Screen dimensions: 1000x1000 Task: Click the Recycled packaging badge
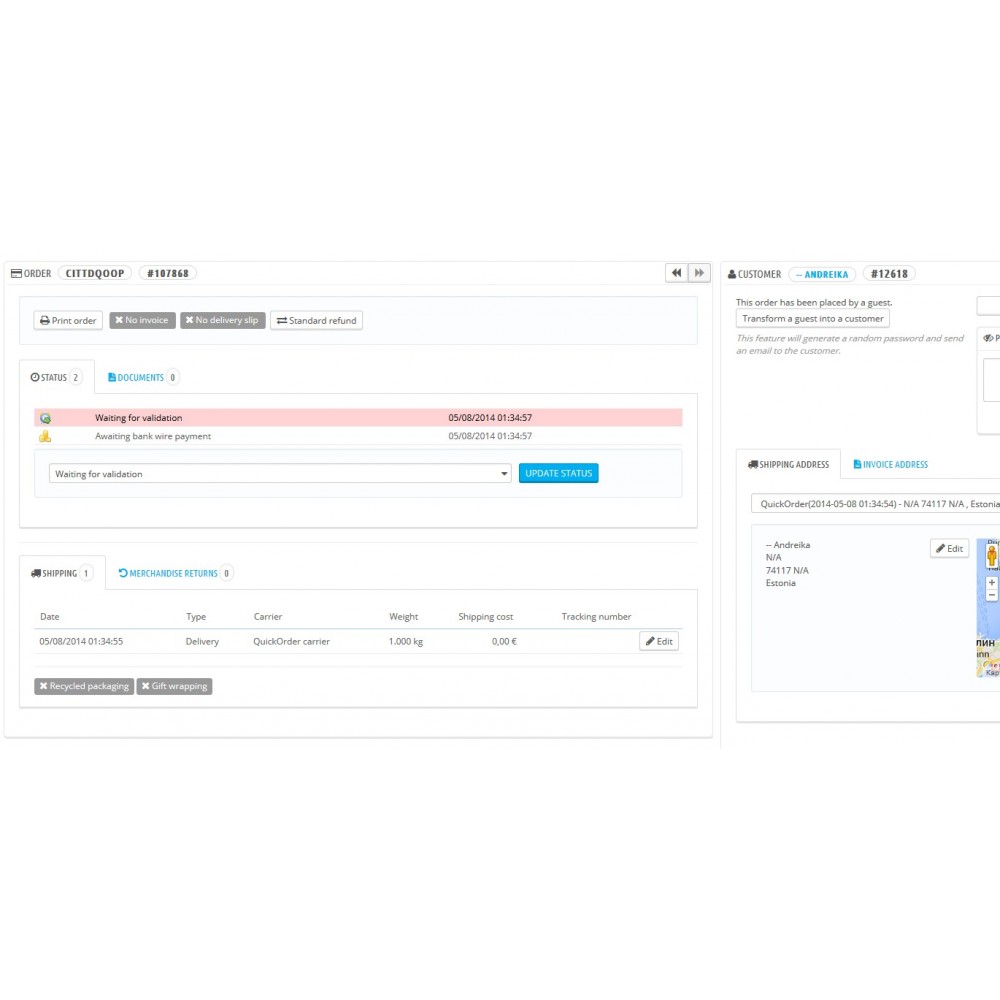(x=84, y=686)
